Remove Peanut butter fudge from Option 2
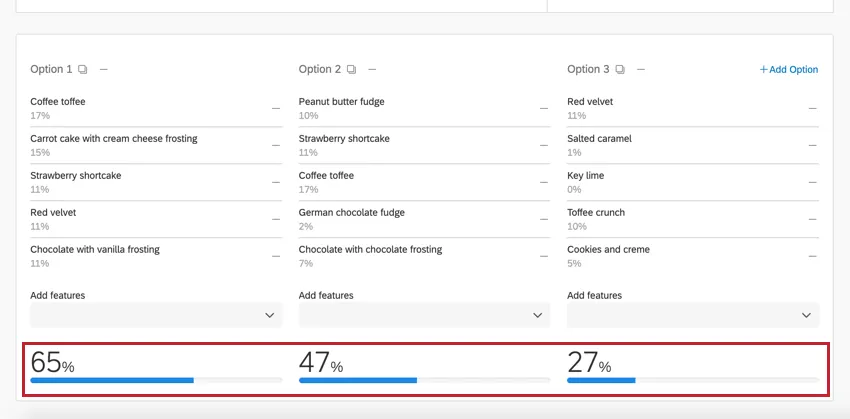 544,108
